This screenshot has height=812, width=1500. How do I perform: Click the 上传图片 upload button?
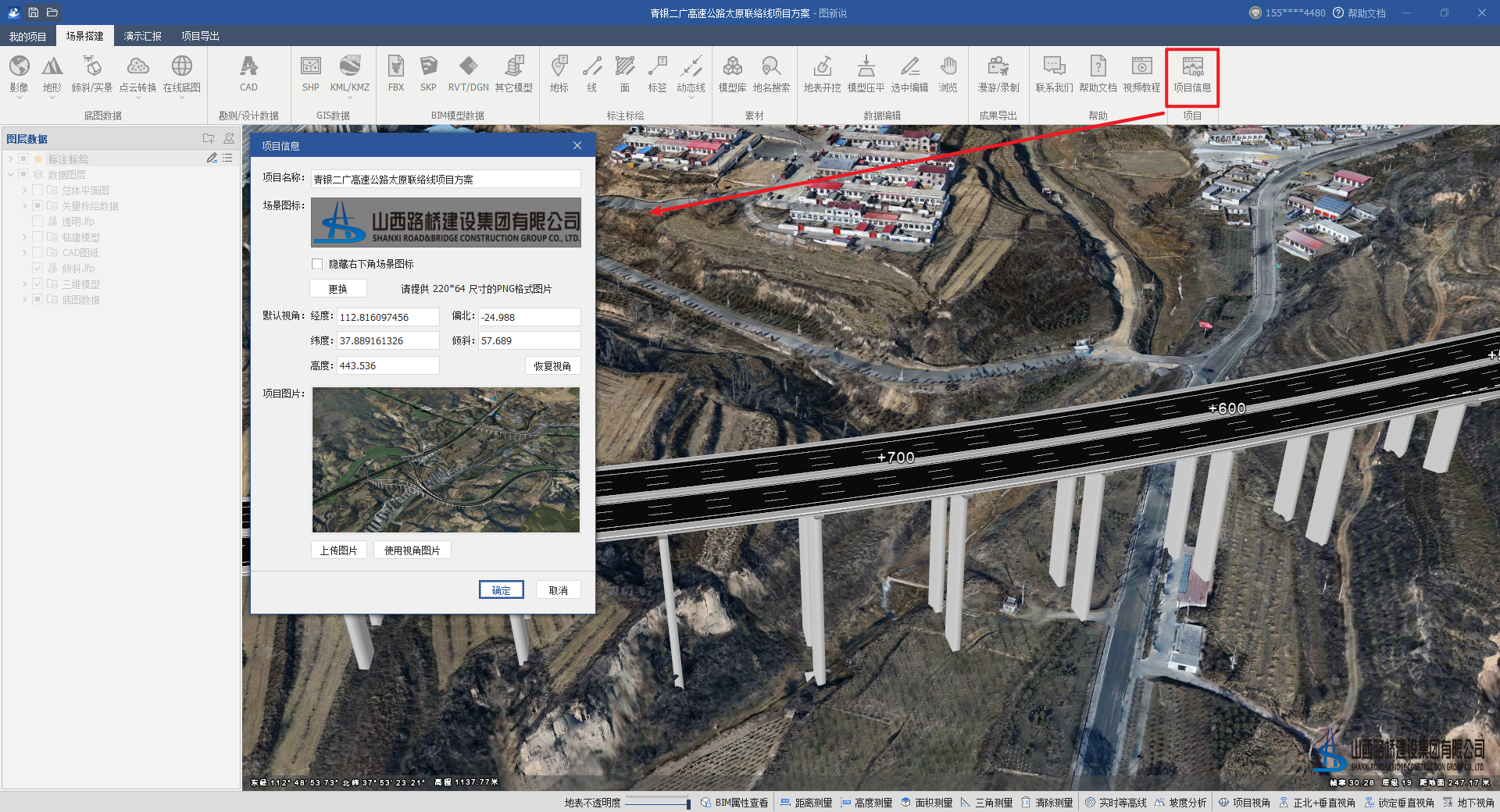point(338,550)
